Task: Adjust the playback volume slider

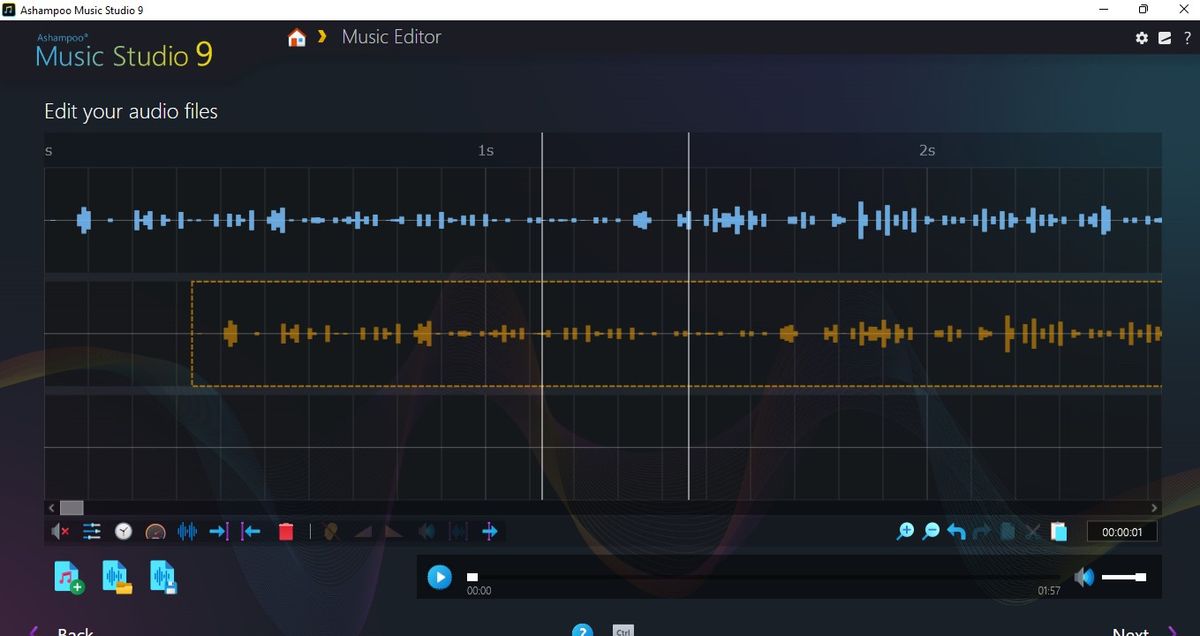Action: (x=1124, y=577)
